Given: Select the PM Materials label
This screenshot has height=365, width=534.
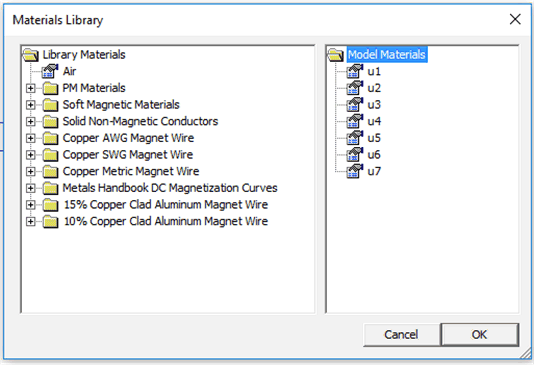Looking at the screenshot, I should pos(94,88).
